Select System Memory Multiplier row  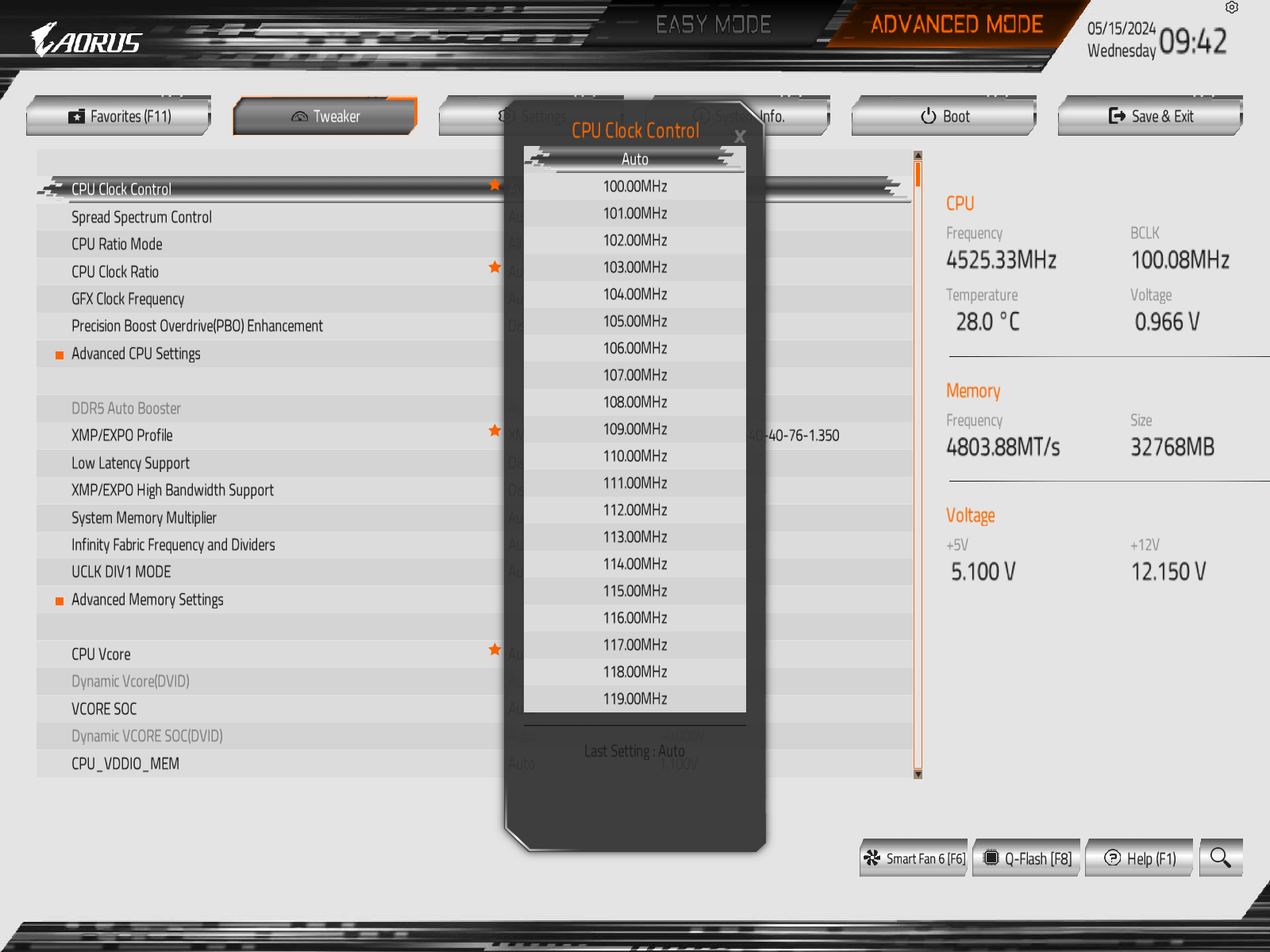click(x=474, y=518)
